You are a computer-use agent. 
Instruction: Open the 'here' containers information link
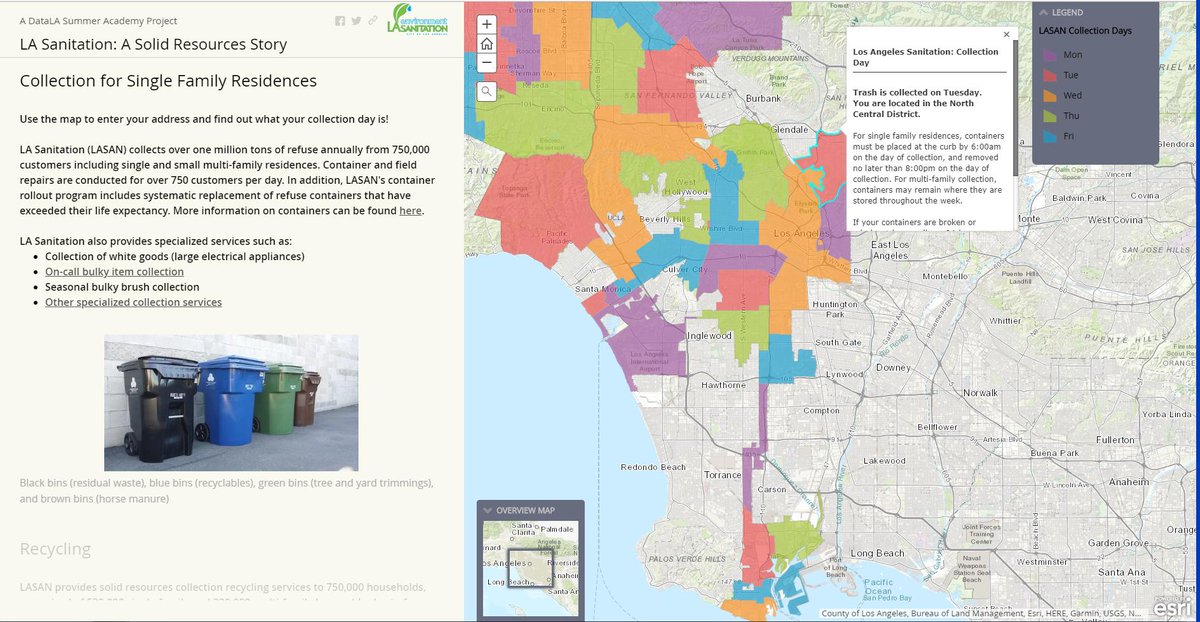pos(410,211)
